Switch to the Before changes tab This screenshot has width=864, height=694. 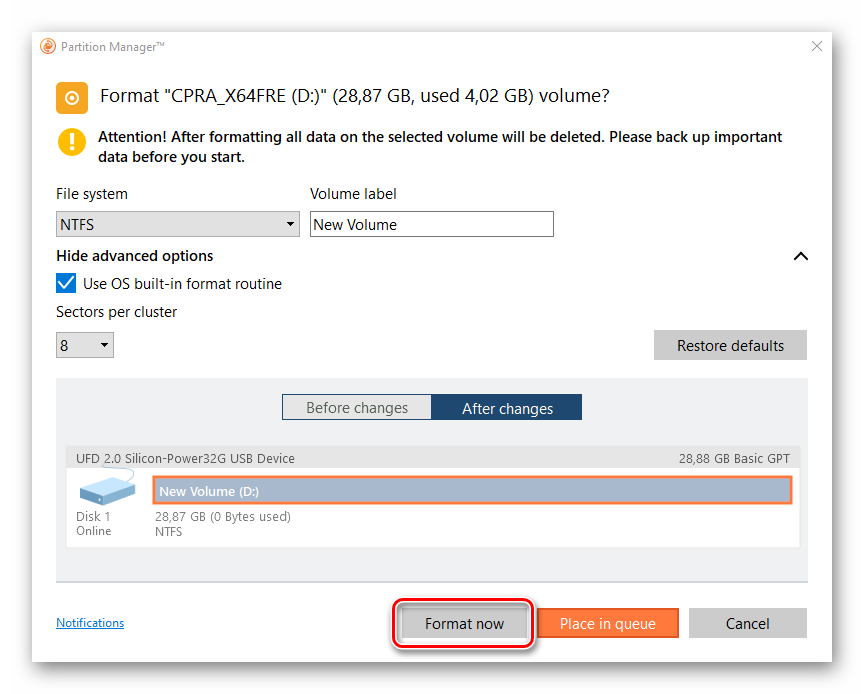pos(357,408)
